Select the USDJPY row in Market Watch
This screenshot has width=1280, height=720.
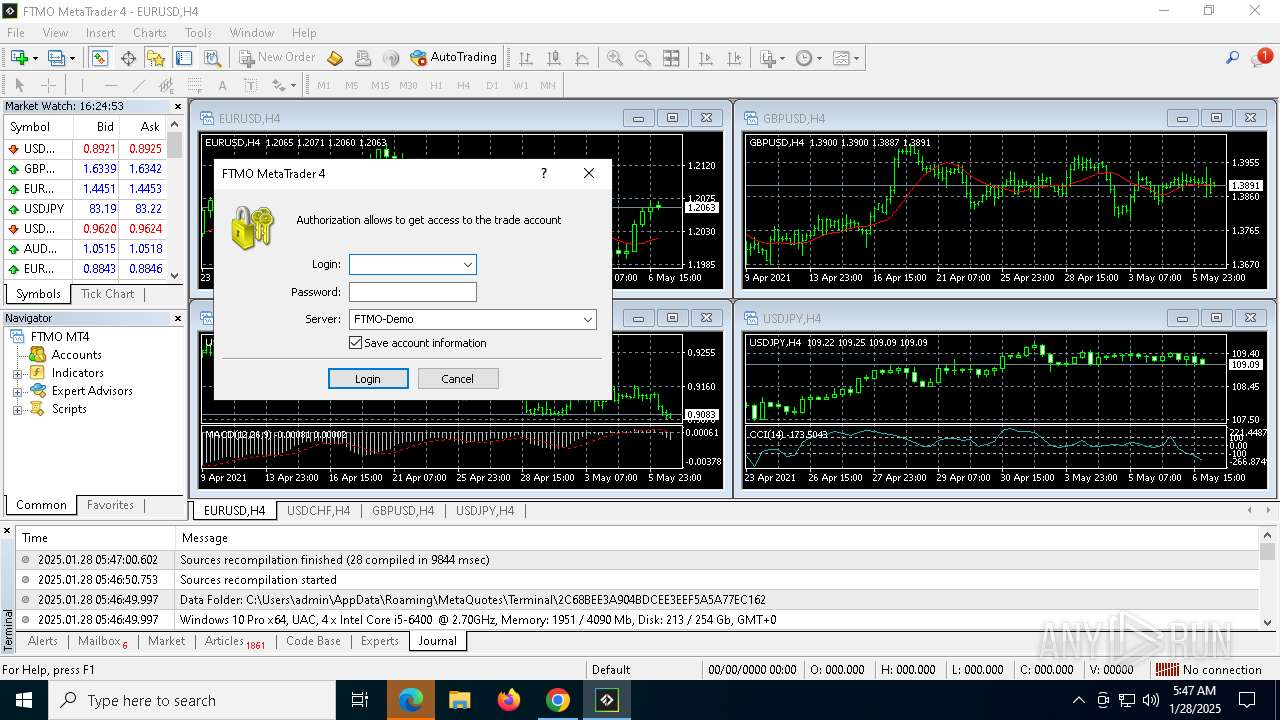pyautogui.click(x=86, y=209)
